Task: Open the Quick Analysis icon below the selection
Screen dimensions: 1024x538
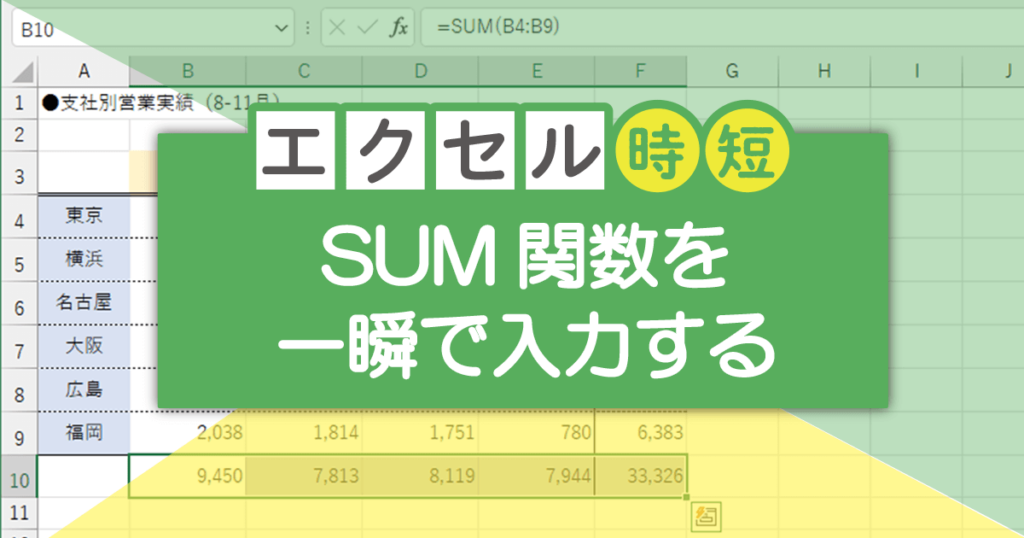Action: 705,516
